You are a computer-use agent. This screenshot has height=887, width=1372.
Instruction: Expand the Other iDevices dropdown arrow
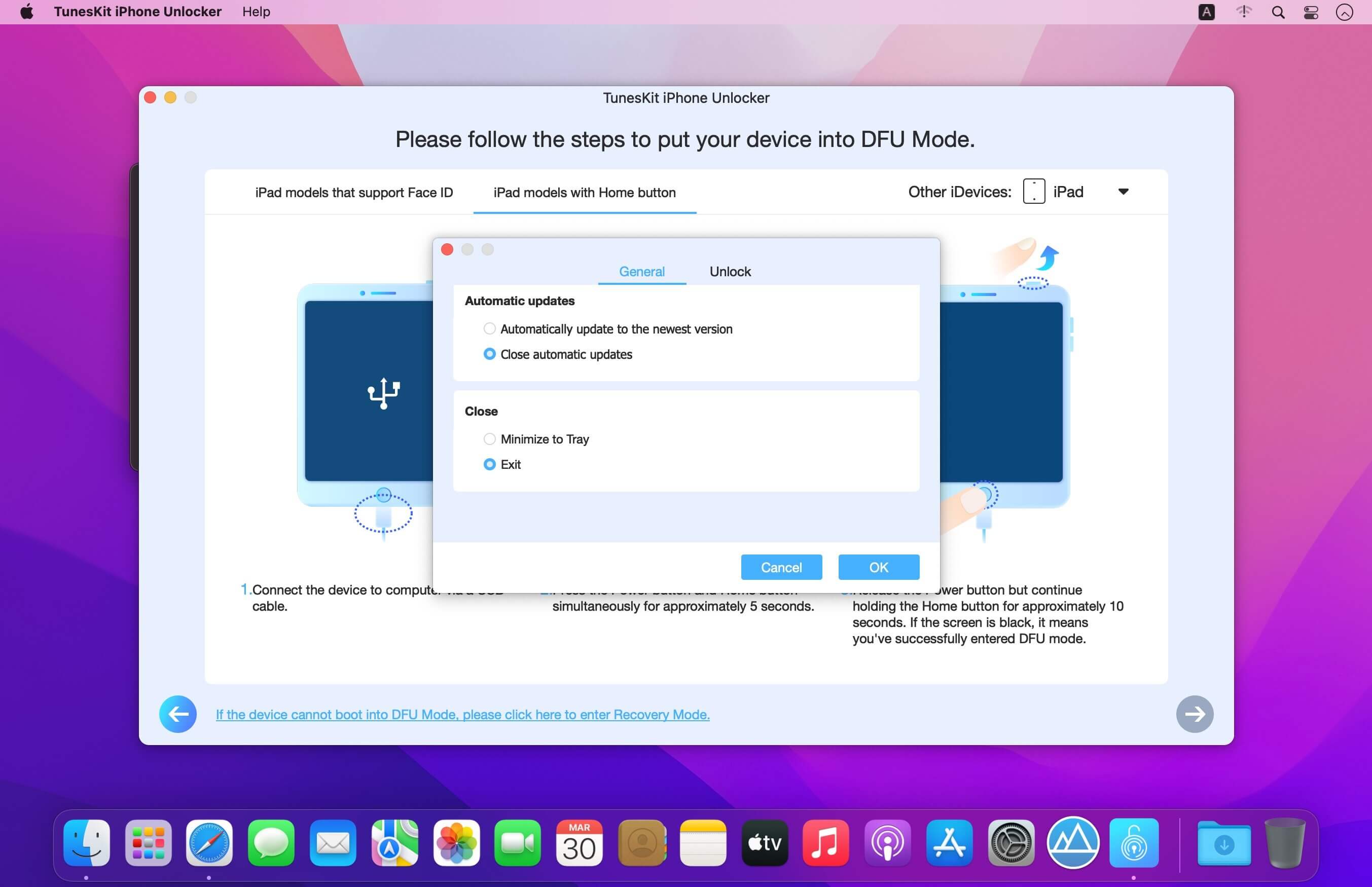tap(1123, 192)
